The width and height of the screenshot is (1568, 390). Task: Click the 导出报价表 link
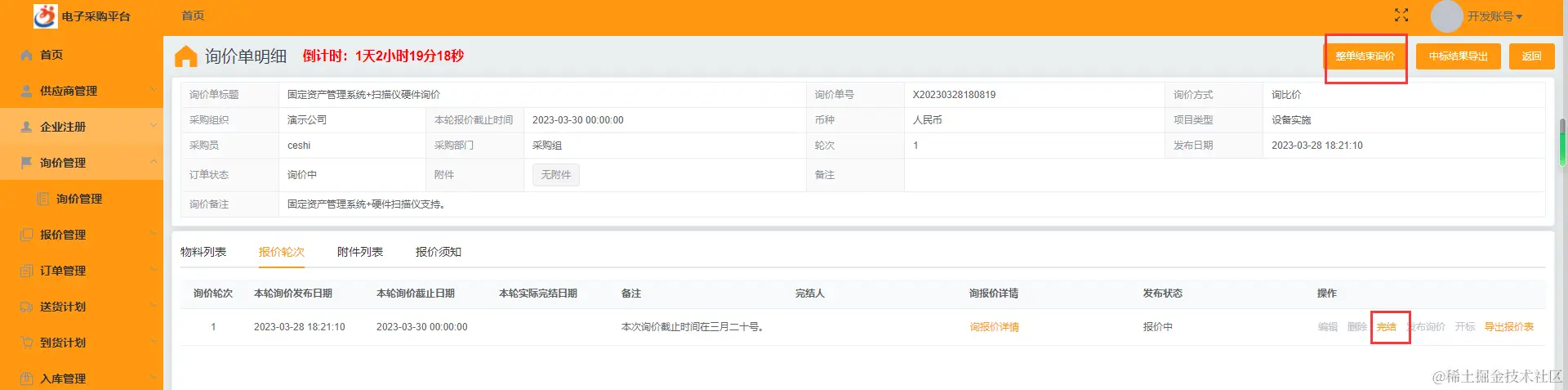tap(1508, 327)
